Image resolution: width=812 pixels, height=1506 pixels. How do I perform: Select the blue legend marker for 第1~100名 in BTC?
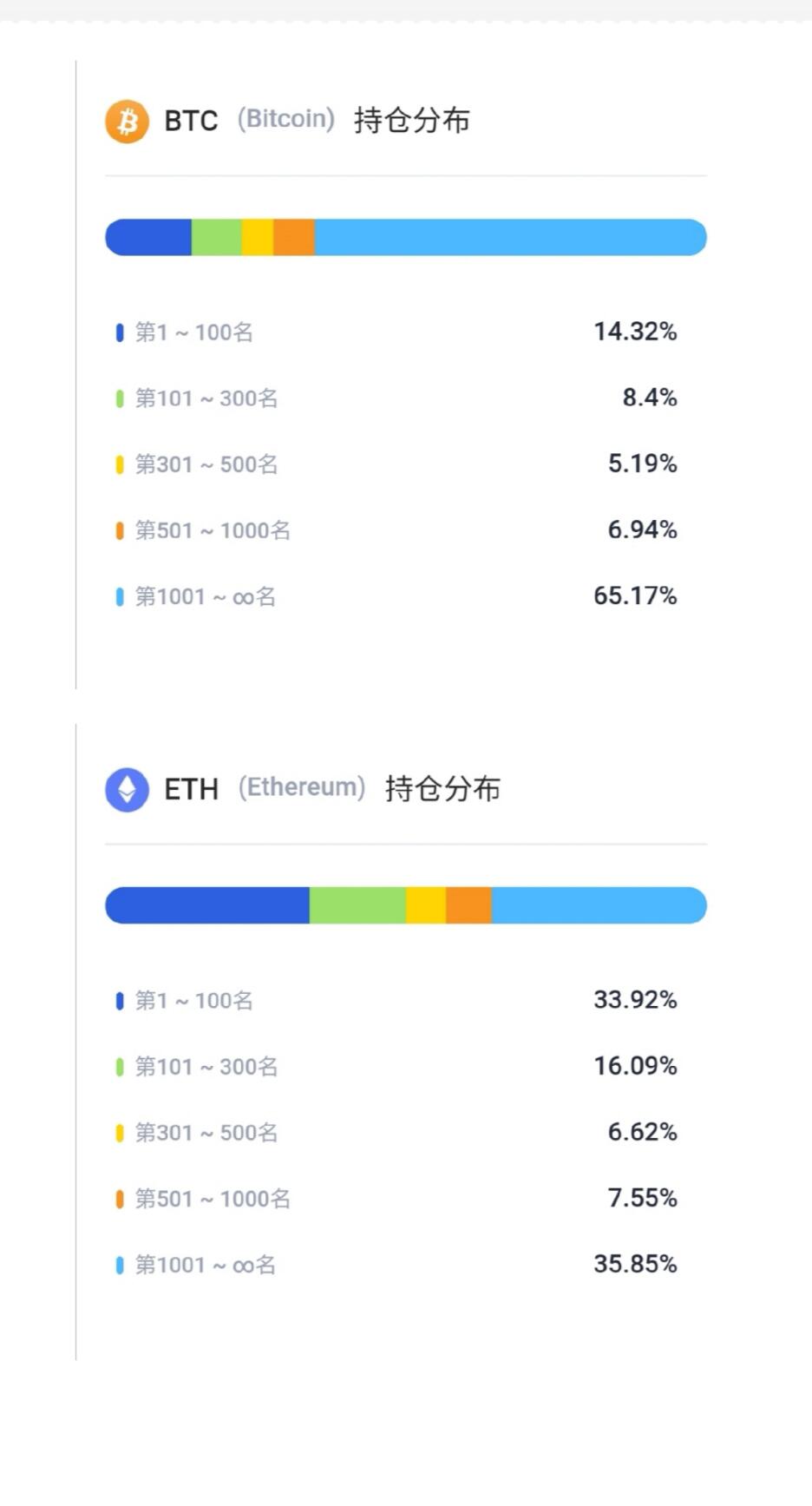(x=120, y=332)
